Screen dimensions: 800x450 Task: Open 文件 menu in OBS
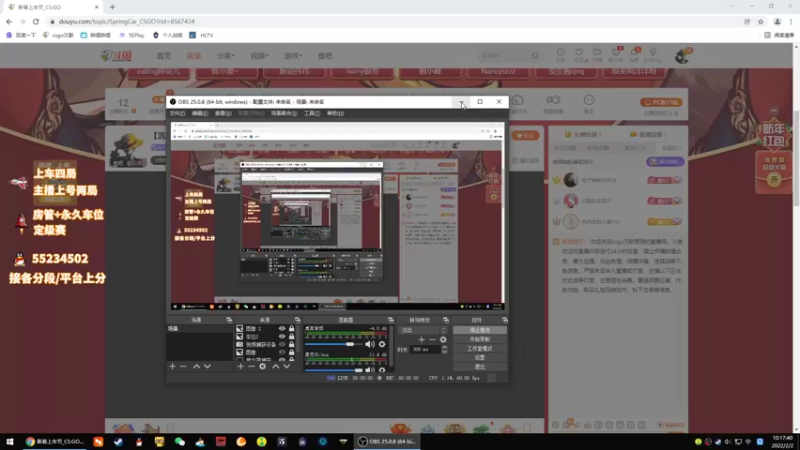point(177,113)
